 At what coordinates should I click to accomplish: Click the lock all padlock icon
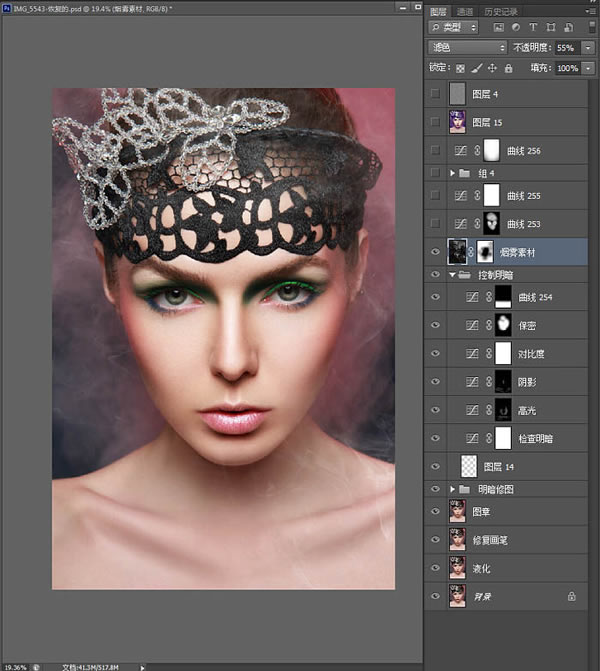click(x=508, y=68)
